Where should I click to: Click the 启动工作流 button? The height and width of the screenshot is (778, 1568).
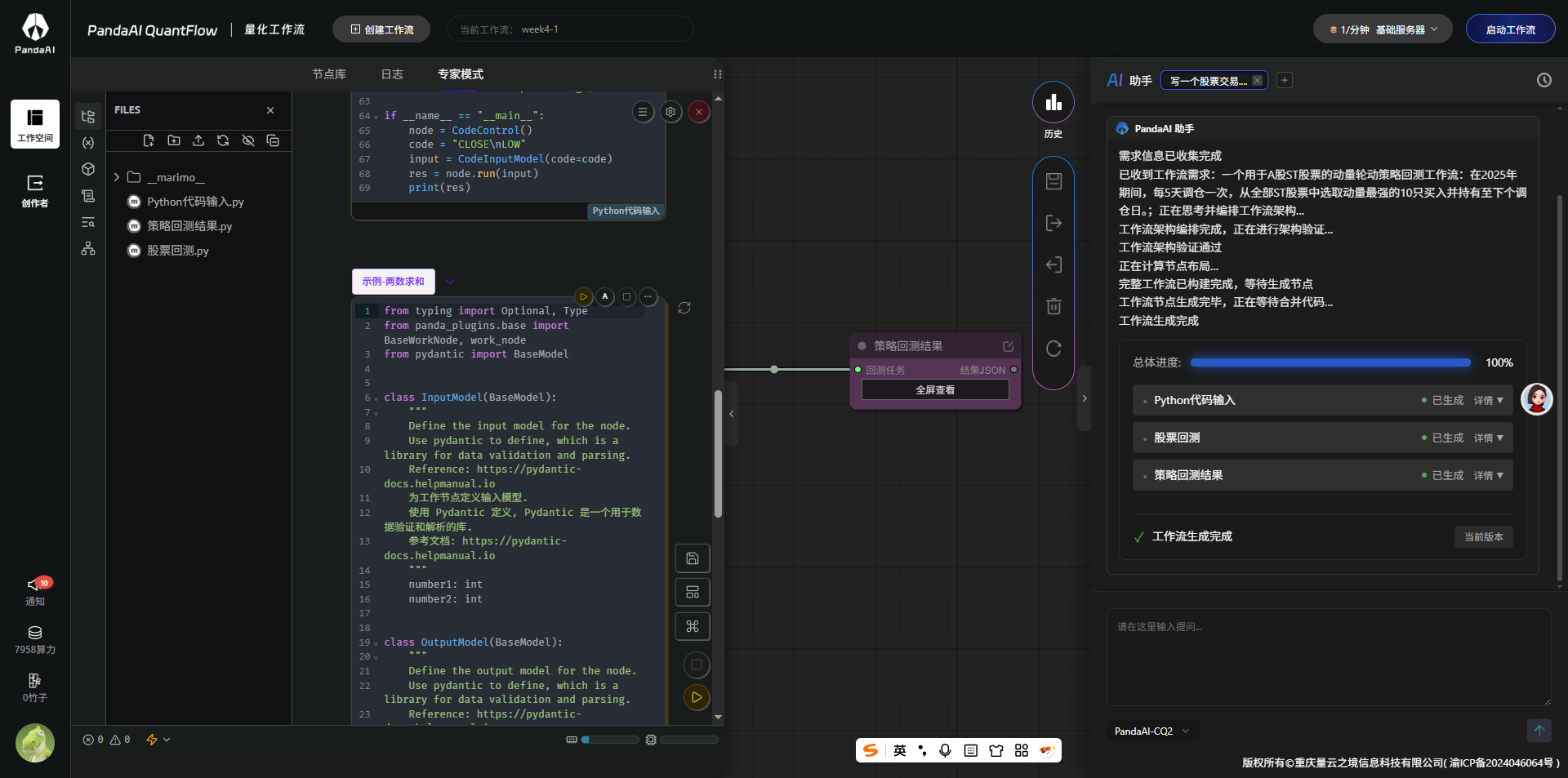1510,29
